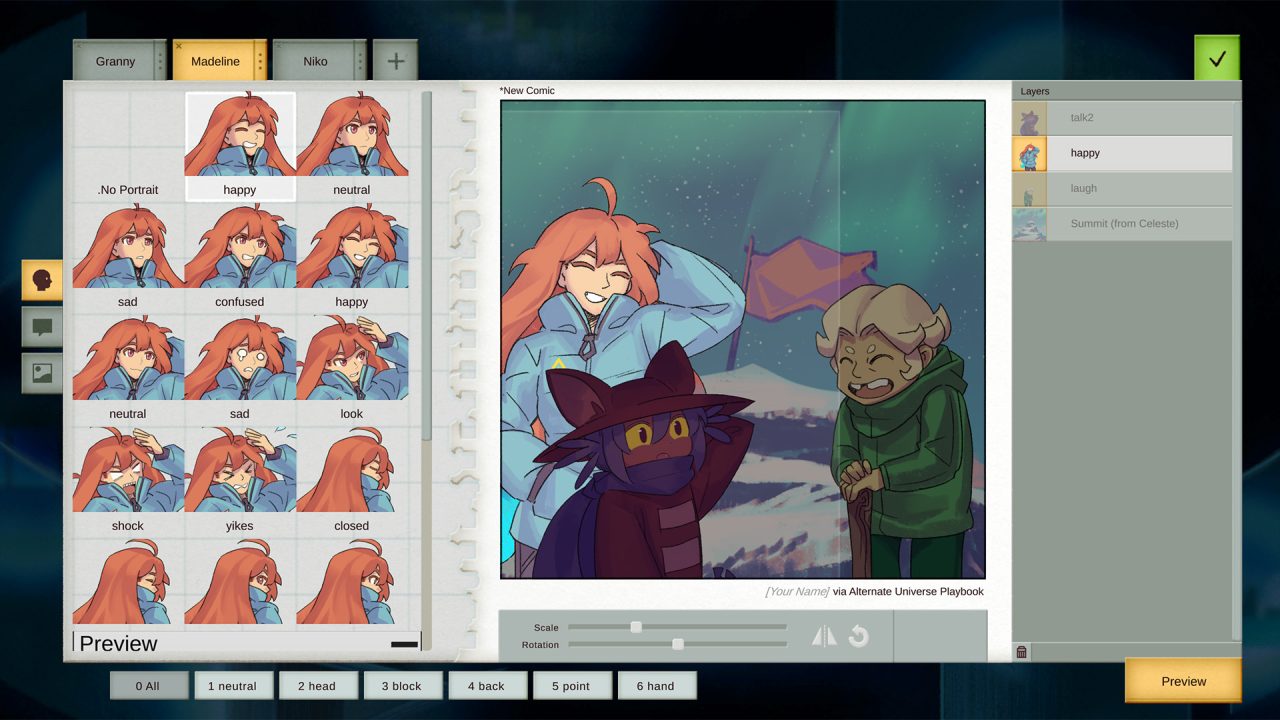This screenshot has height=720, width=1280.
Task: Choose second-row happy Madeline portrait
Action: [352, 258]
